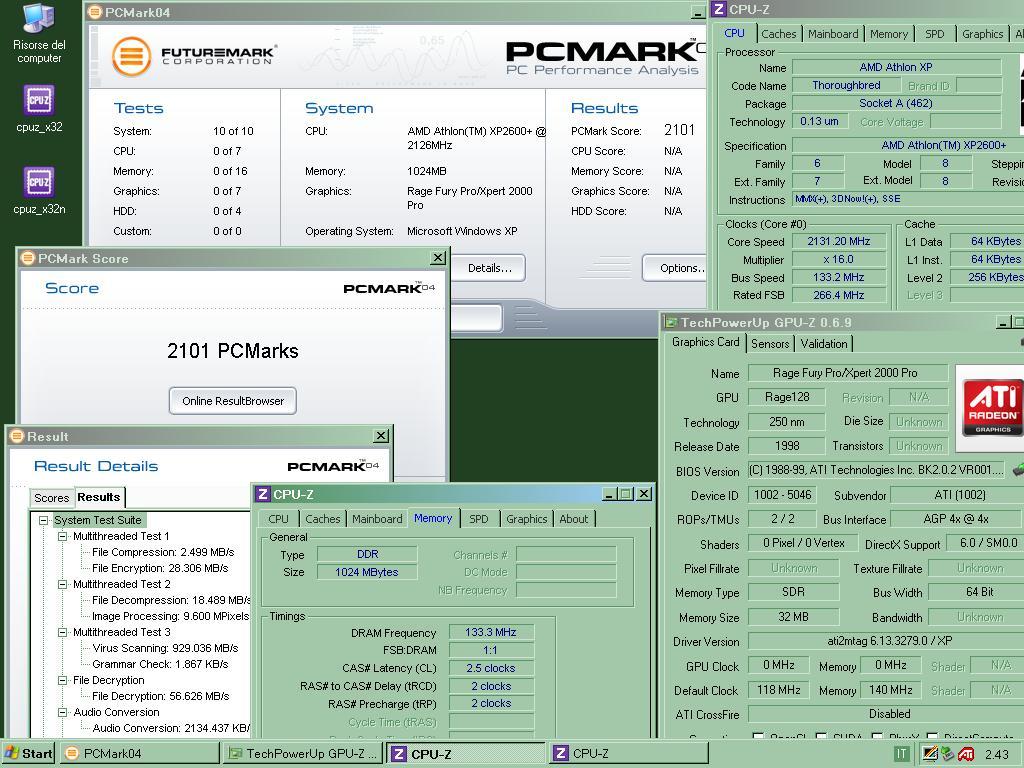Collapse the Audio Conversion group node
Screen dimensions: 1024x768
click(62, 712)
